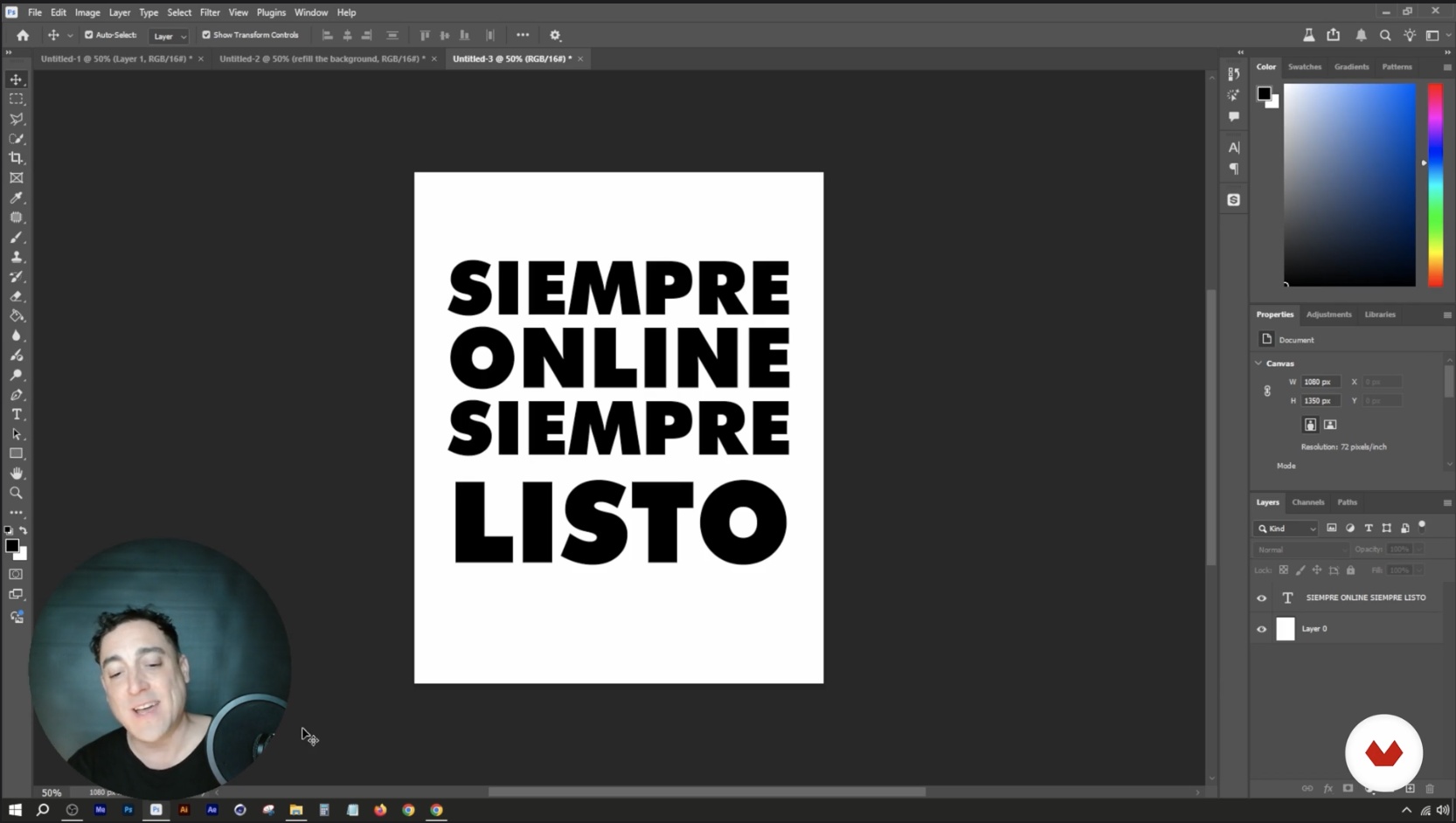Select the Frame tool
This screenshot has width=1456, height=823.
(16, 178)
